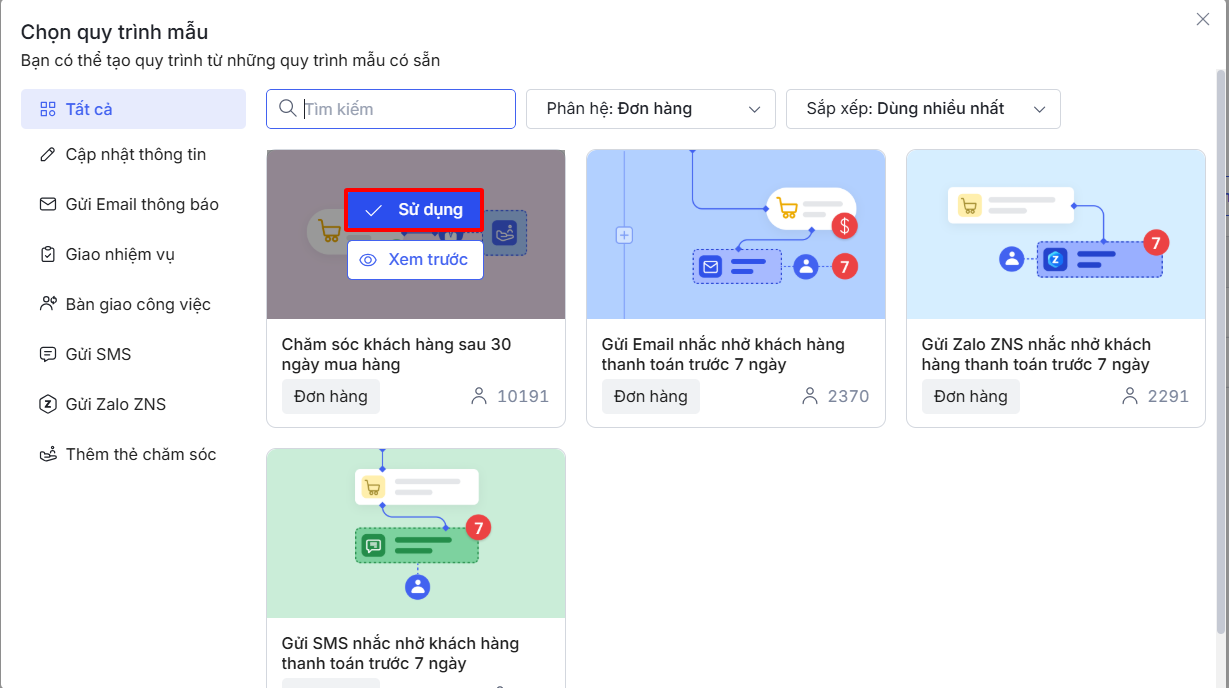This screenshot has width=1229, height=688.
Task: Click the Xem trước preview button
Action: (x=415, y=260)
